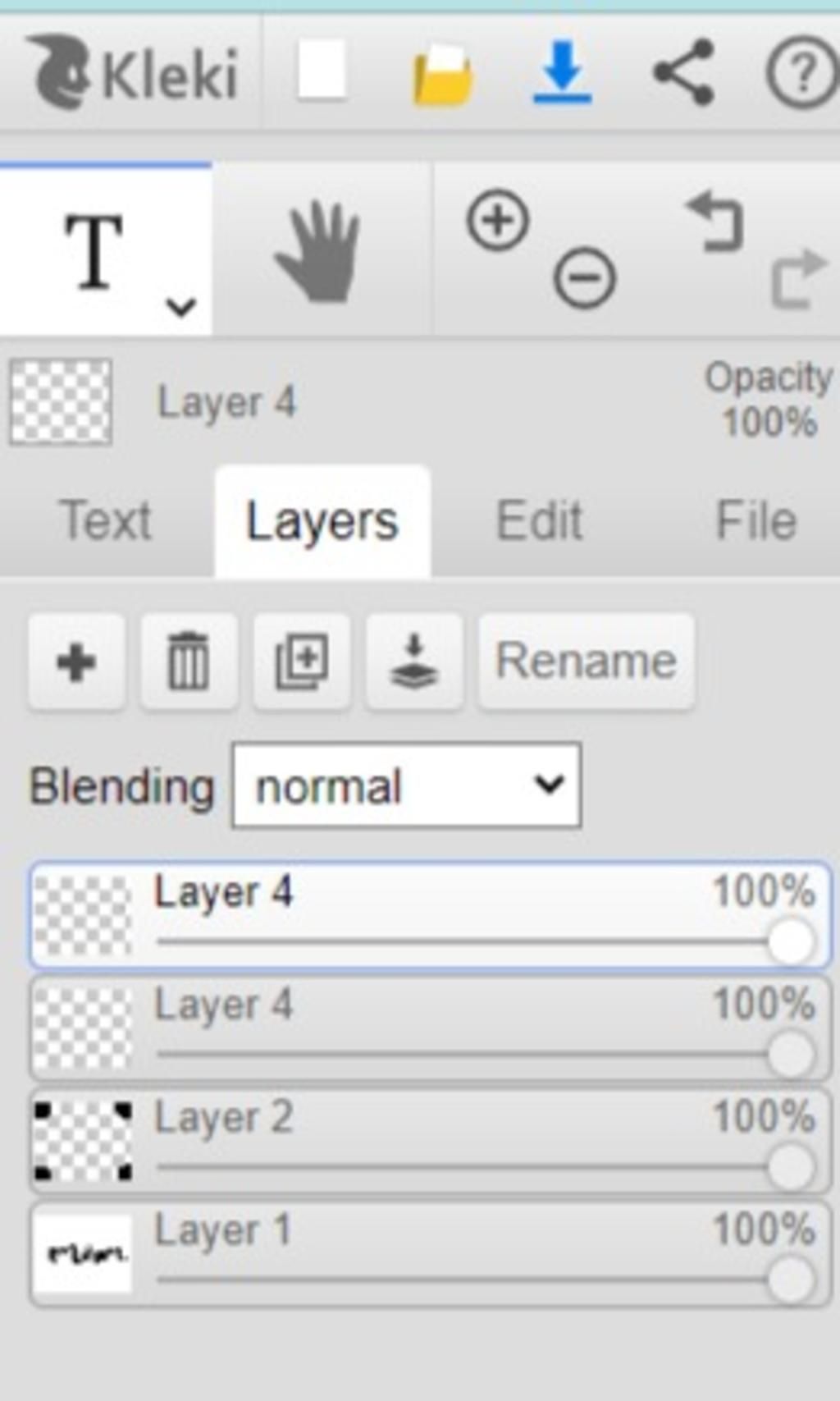Click the Kleki logo

pyautogui.click(x=135, y=74)
